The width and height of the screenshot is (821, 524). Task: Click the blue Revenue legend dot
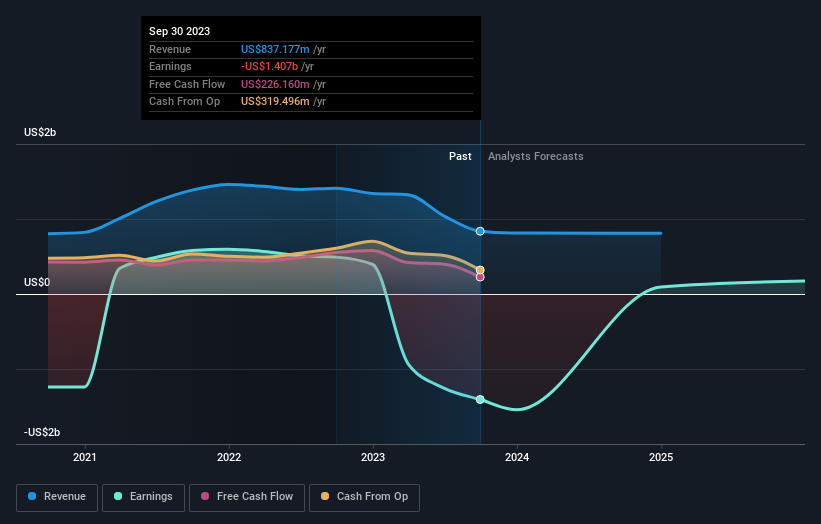(x=32, y=496)
